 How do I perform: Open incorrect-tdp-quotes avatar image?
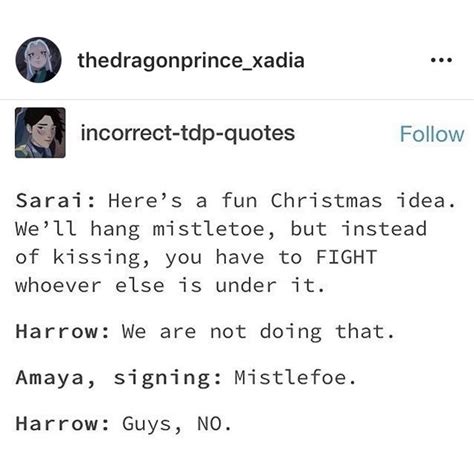[x=40, y=133]
